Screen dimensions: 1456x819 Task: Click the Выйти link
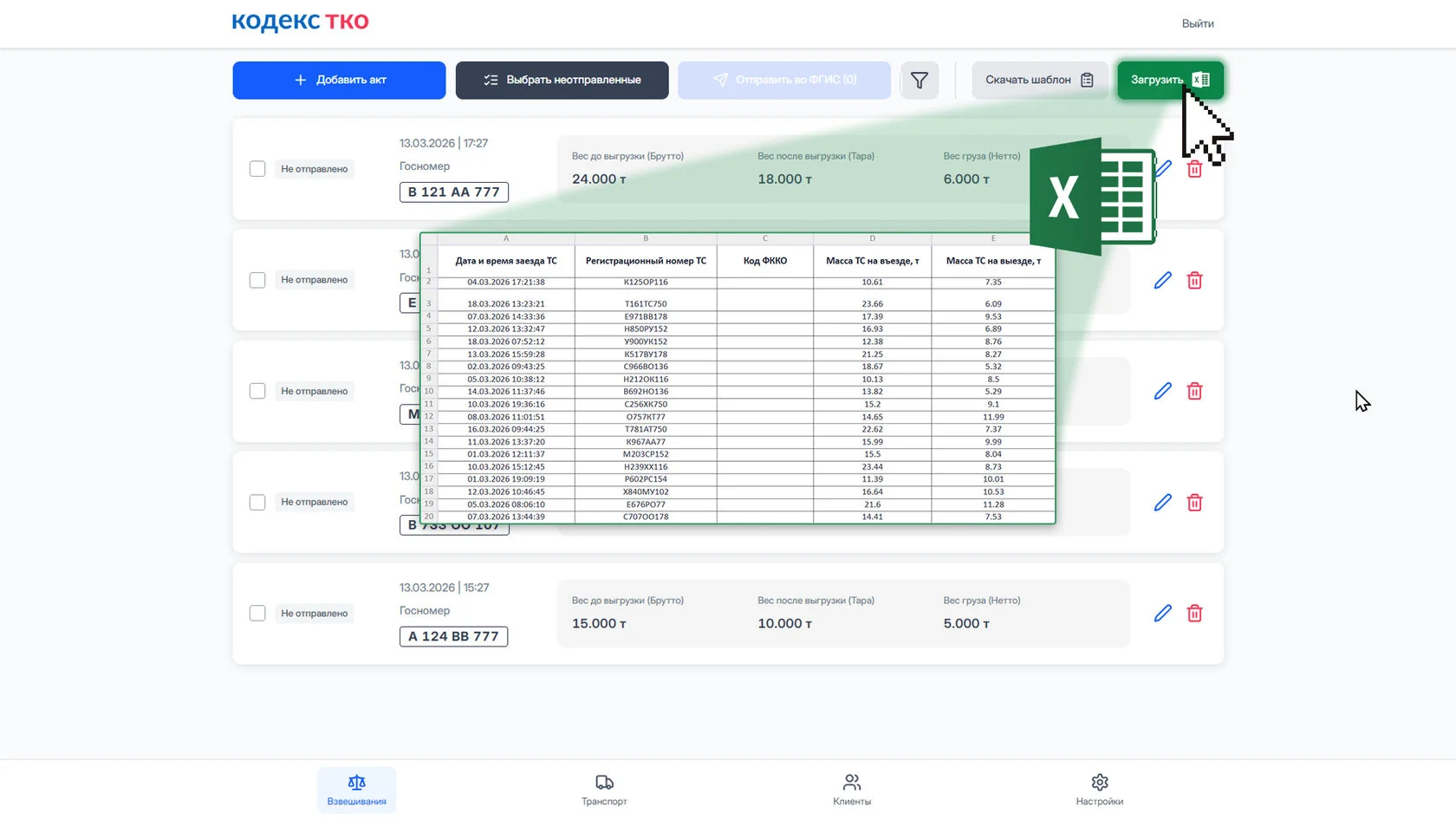pos(1198,23)
